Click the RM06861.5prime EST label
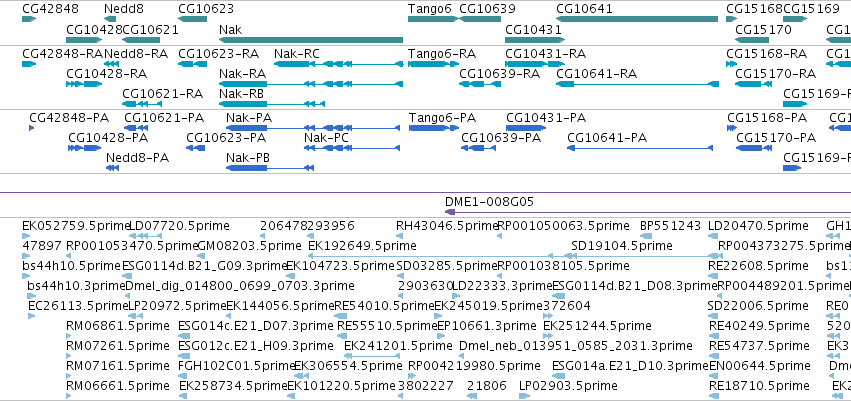The image size is (851, 401). coord(118,326)
